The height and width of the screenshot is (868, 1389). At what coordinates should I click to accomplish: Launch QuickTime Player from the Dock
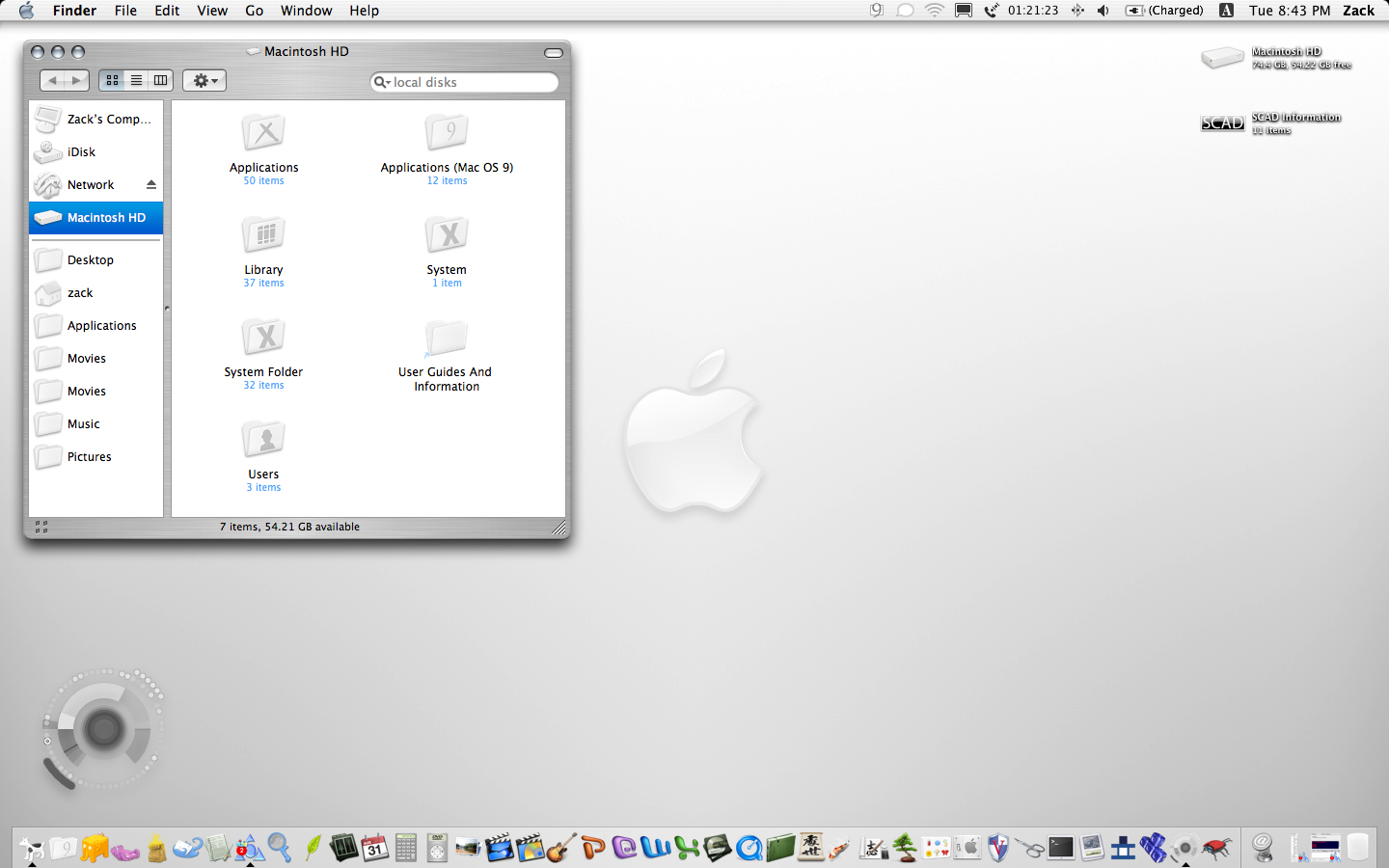tap(749, 848)
